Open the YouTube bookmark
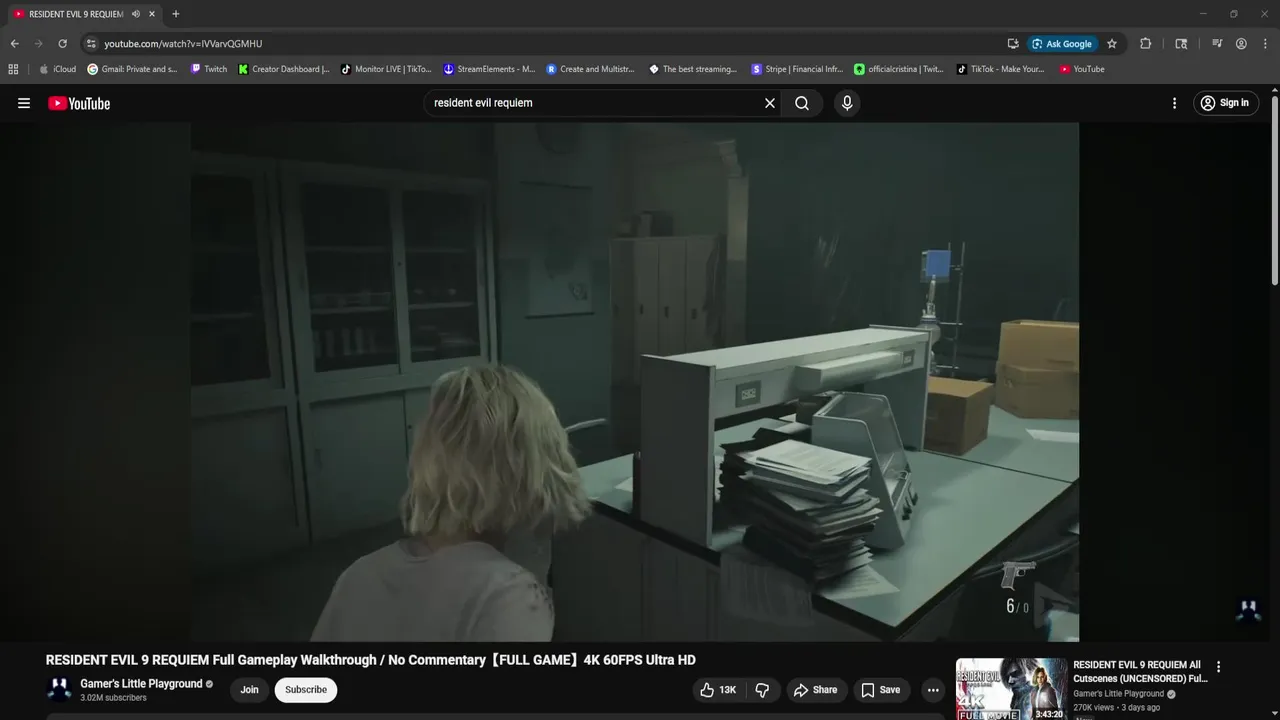Viewport: 1280px width, 720px height. point(1082,69)
